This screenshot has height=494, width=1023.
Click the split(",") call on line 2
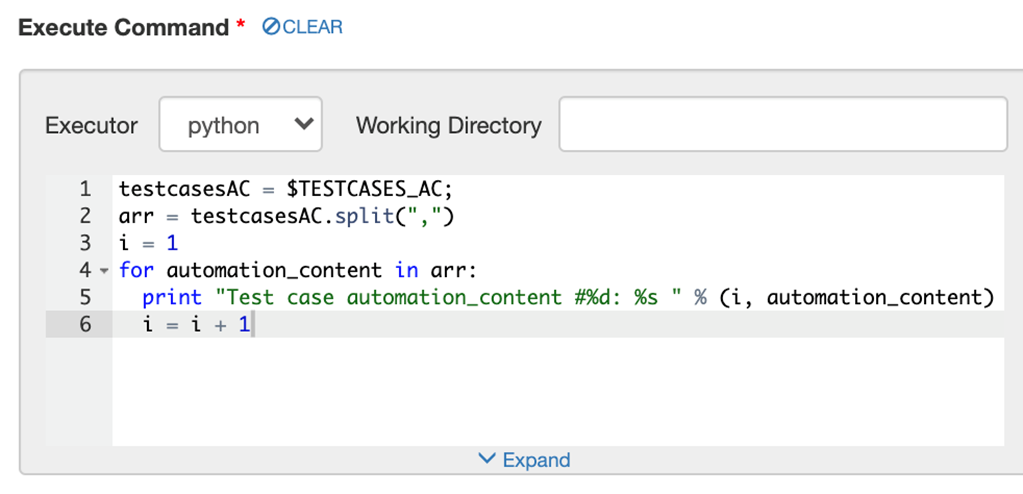(400, 216)
